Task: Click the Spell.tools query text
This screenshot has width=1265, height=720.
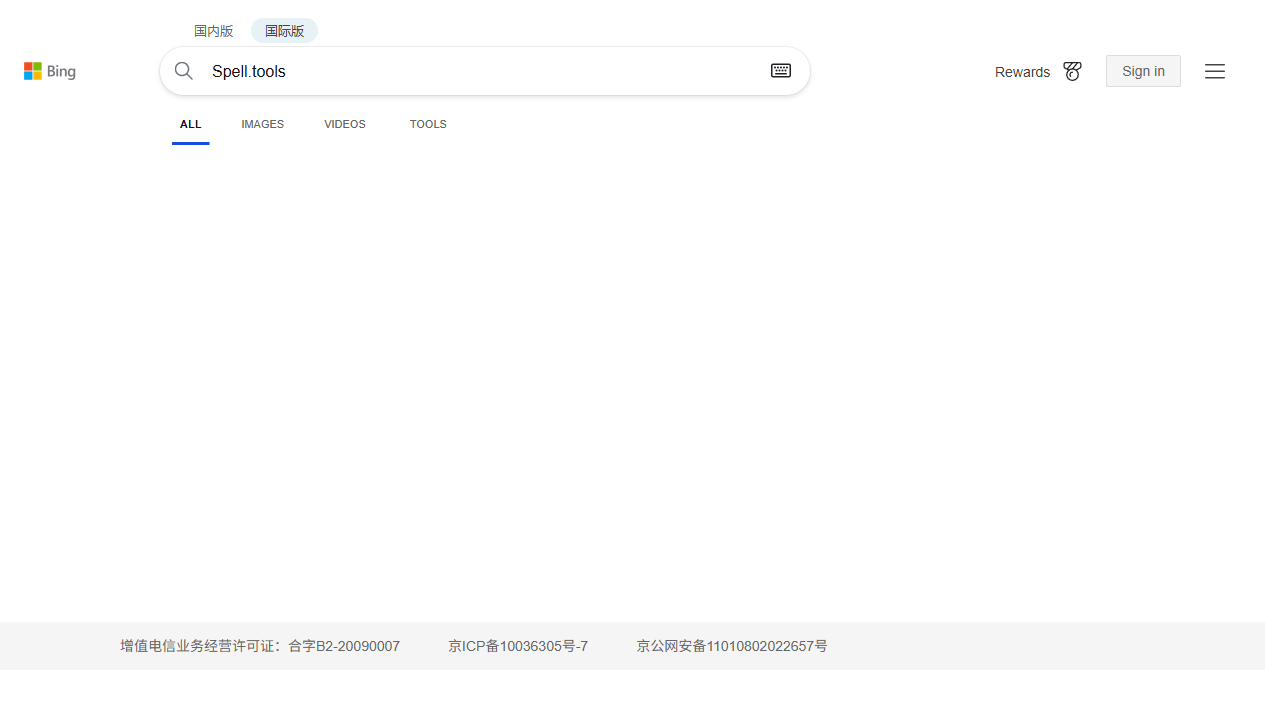Action: pyautogui.click(x=249, y=72)
